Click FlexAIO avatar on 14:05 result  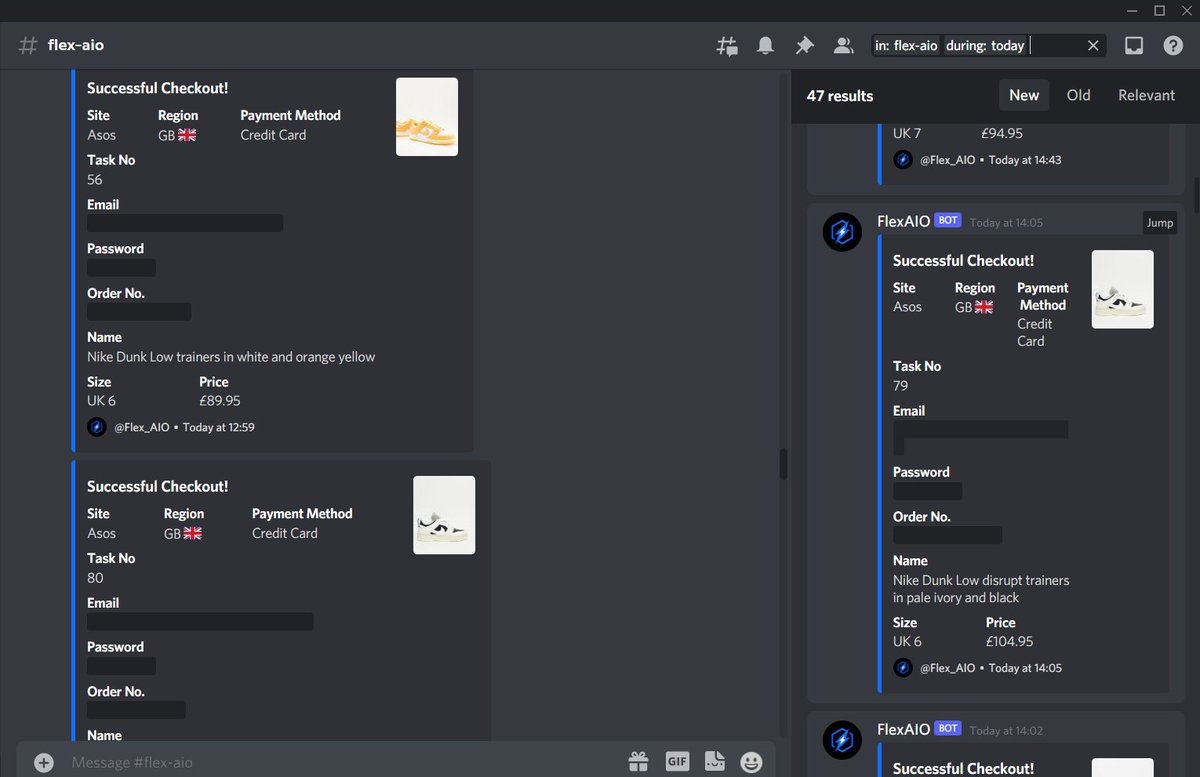[842, 232]
